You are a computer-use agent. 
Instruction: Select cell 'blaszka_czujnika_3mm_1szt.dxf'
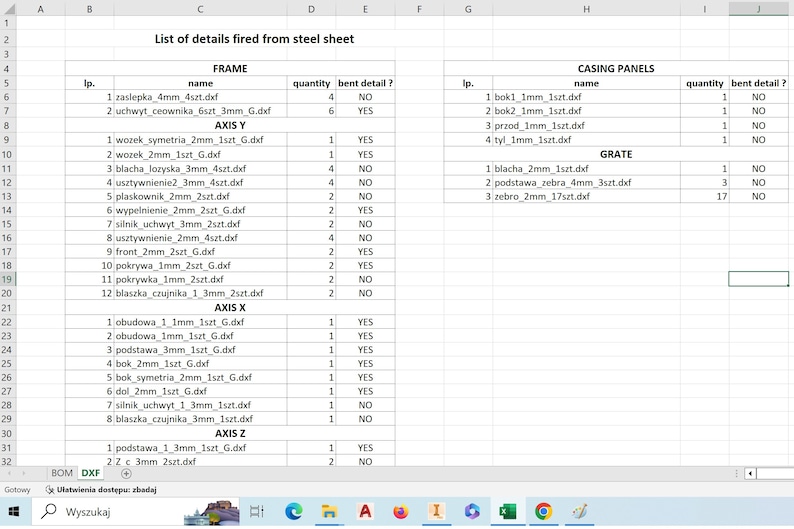[x=200, y=419]
